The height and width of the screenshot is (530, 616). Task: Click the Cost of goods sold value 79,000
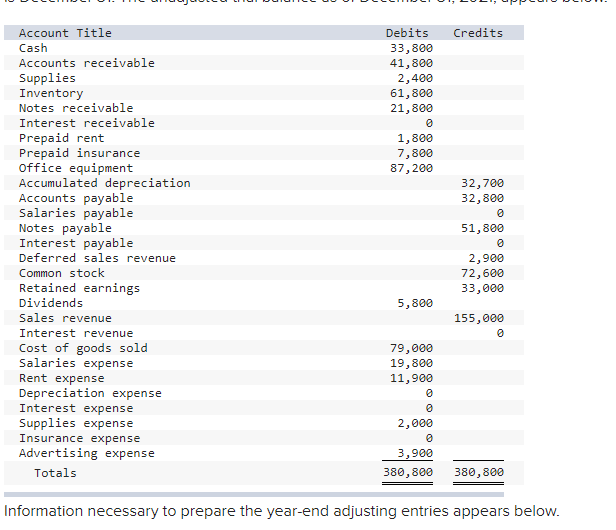411,348
